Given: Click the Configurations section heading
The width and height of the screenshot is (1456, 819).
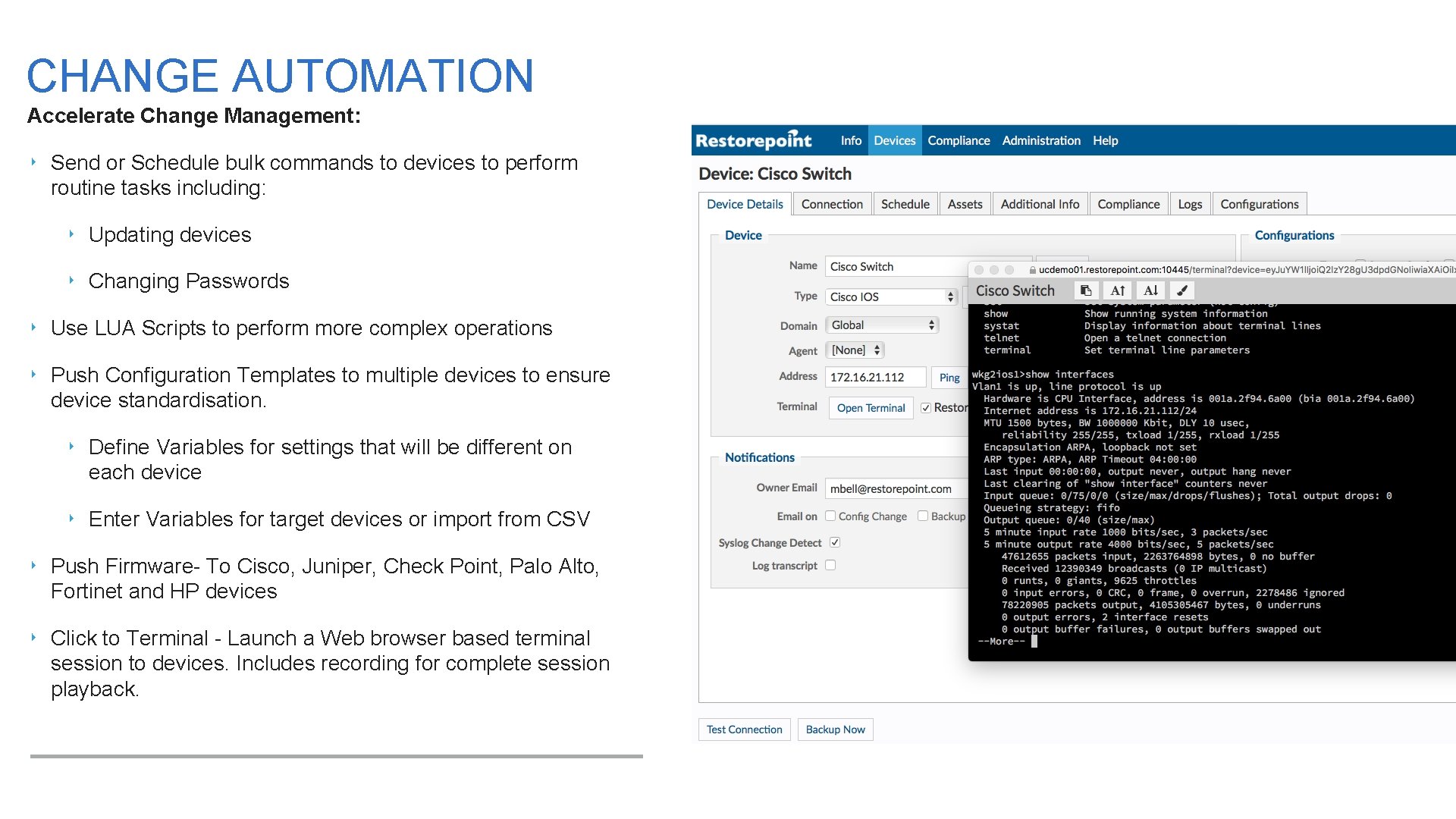Looking at the screenshot, I should [x=1294, y=235].
